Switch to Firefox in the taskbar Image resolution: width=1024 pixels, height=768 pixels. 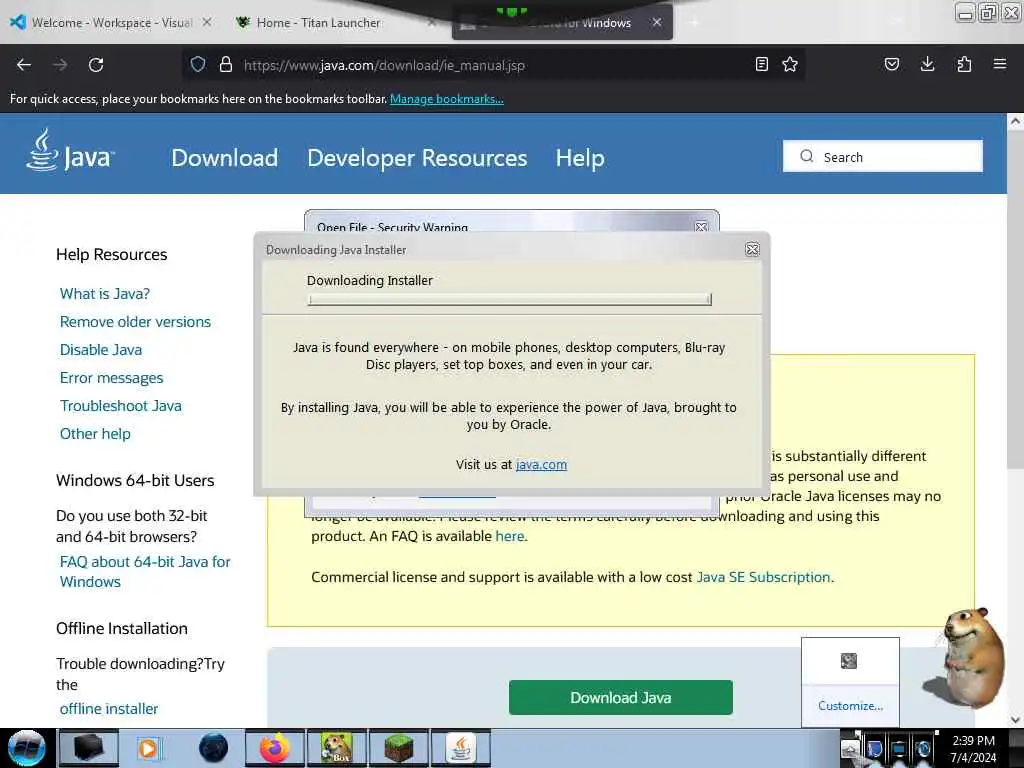275,748
